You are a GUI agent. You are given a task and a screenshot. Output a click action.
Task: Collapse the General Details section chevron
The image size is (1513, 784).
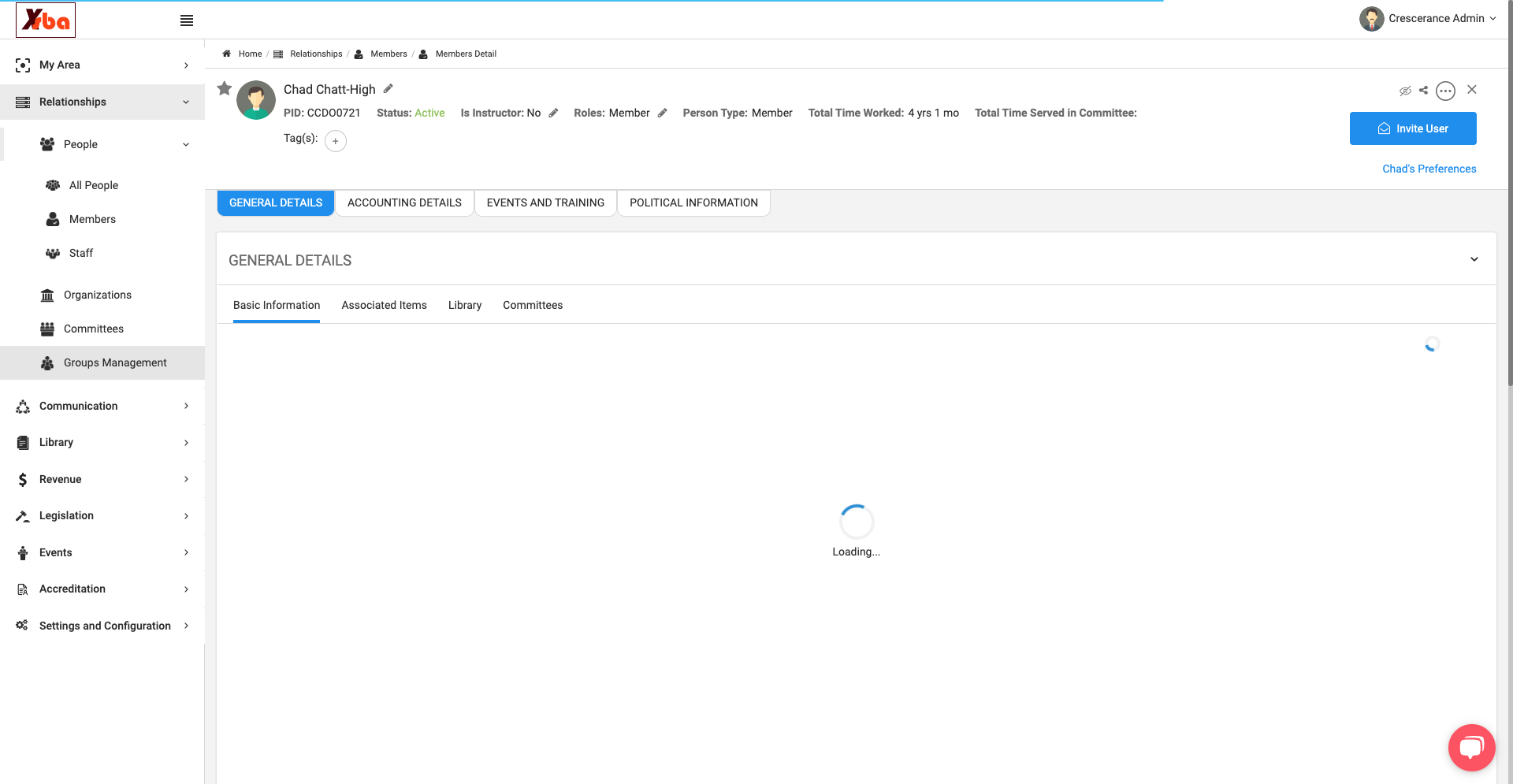1474,259
